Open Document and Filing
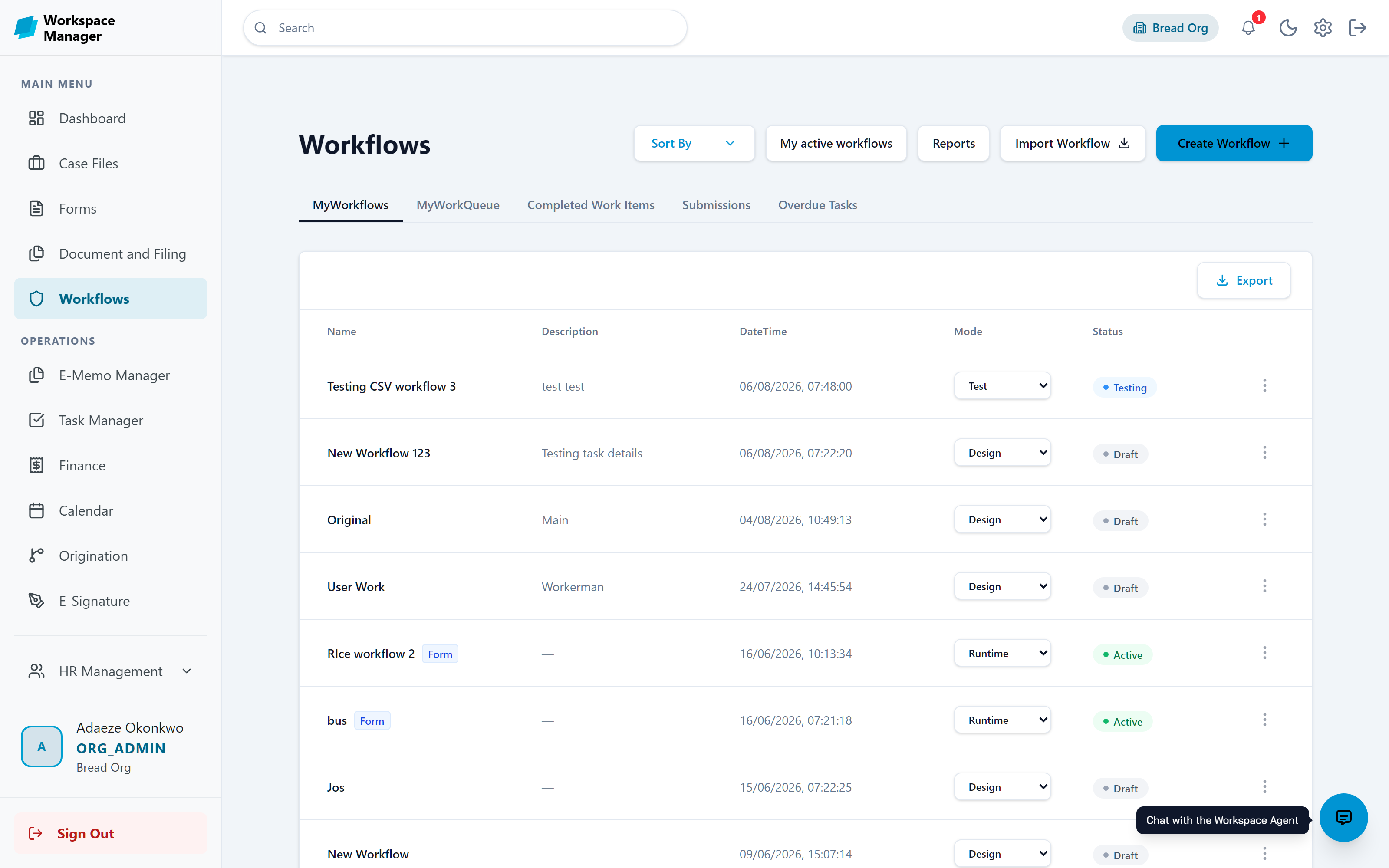This screenshot has height=868, width=1389. [x=110, y=254]
